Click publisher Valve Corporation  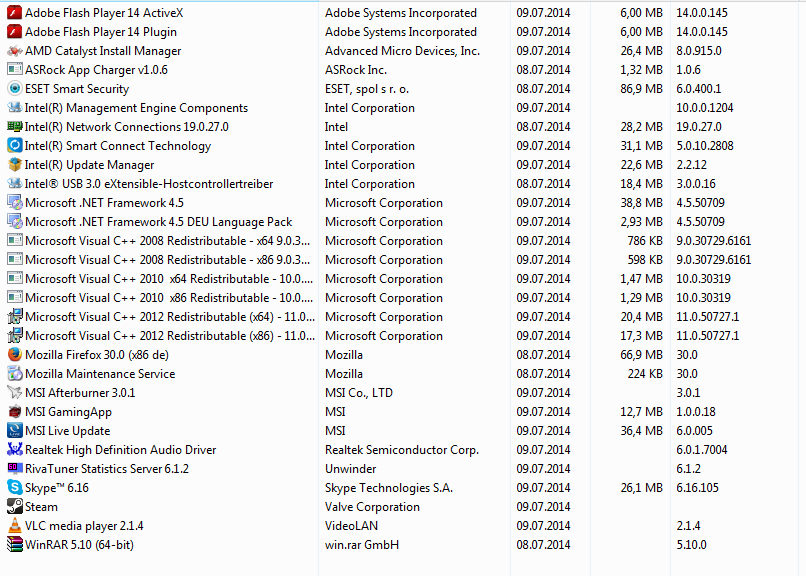(373, 507)
